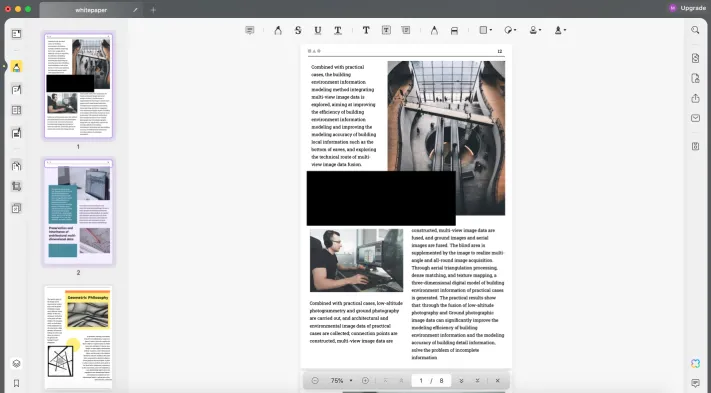Image resolution: width=711 pixels, height=393 pixels.
Task: Select the highlighter tool in top toolbar
Action: pos(278,30)
